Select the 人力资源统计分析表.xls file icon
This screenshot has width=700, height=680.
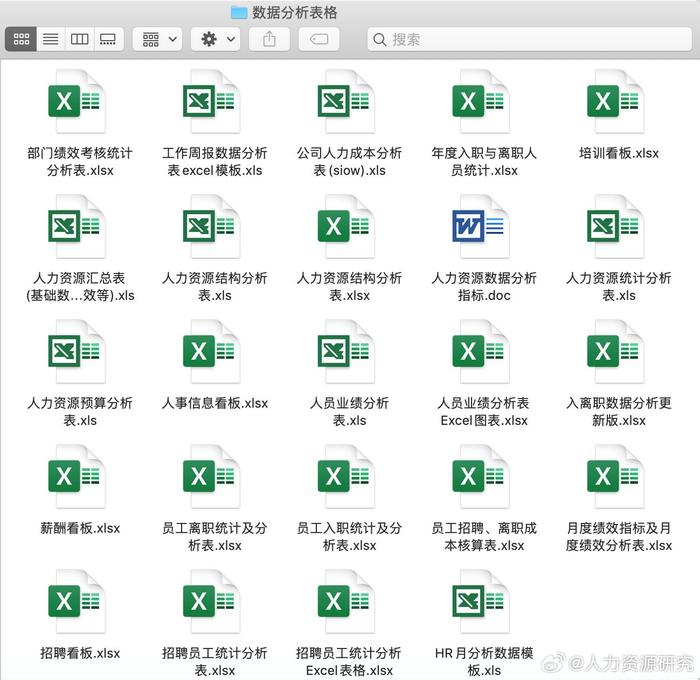pyautogui.click(x=616, y=227)
